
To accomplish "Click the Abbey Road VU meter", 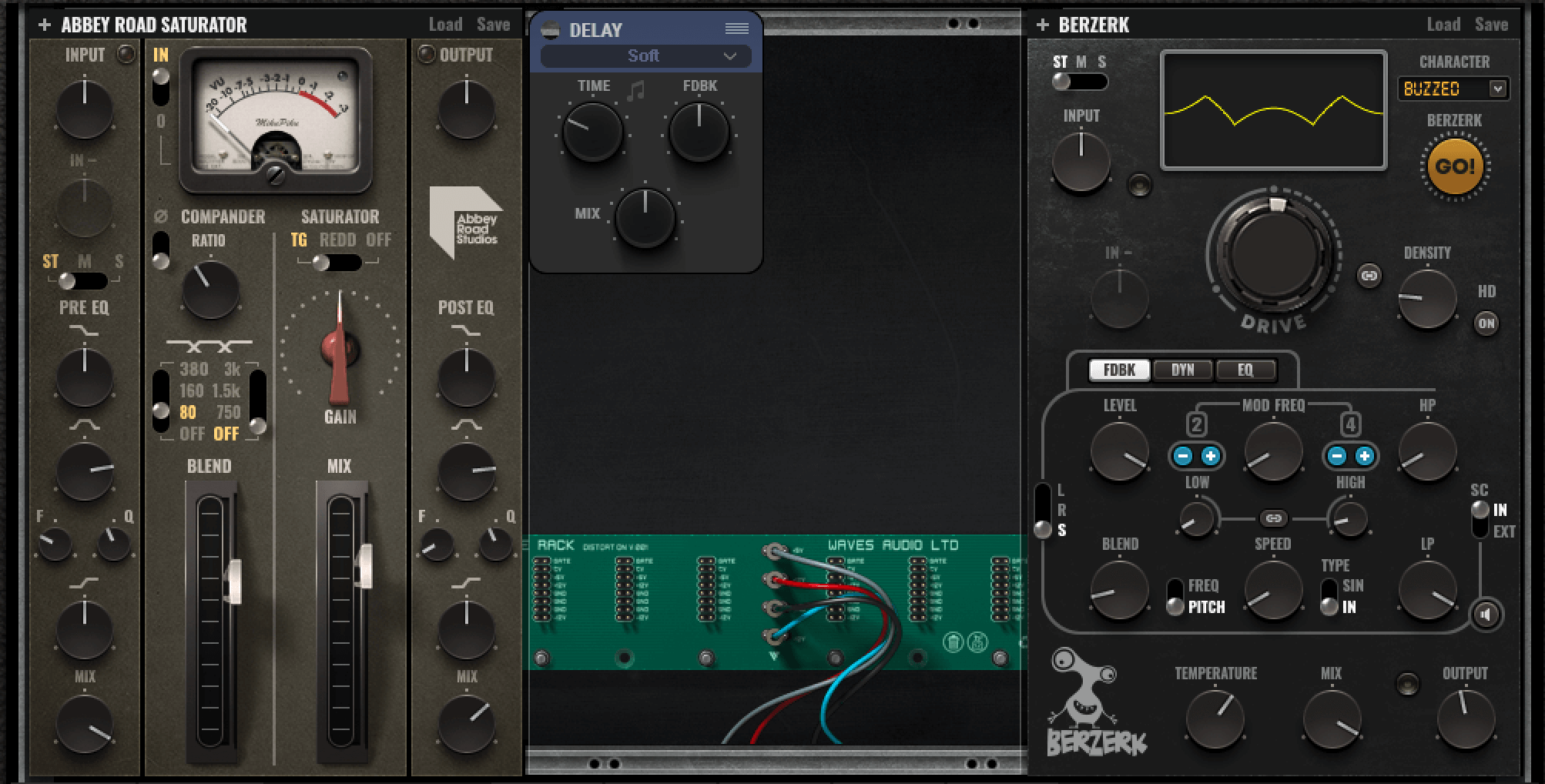I will (276, 121).
